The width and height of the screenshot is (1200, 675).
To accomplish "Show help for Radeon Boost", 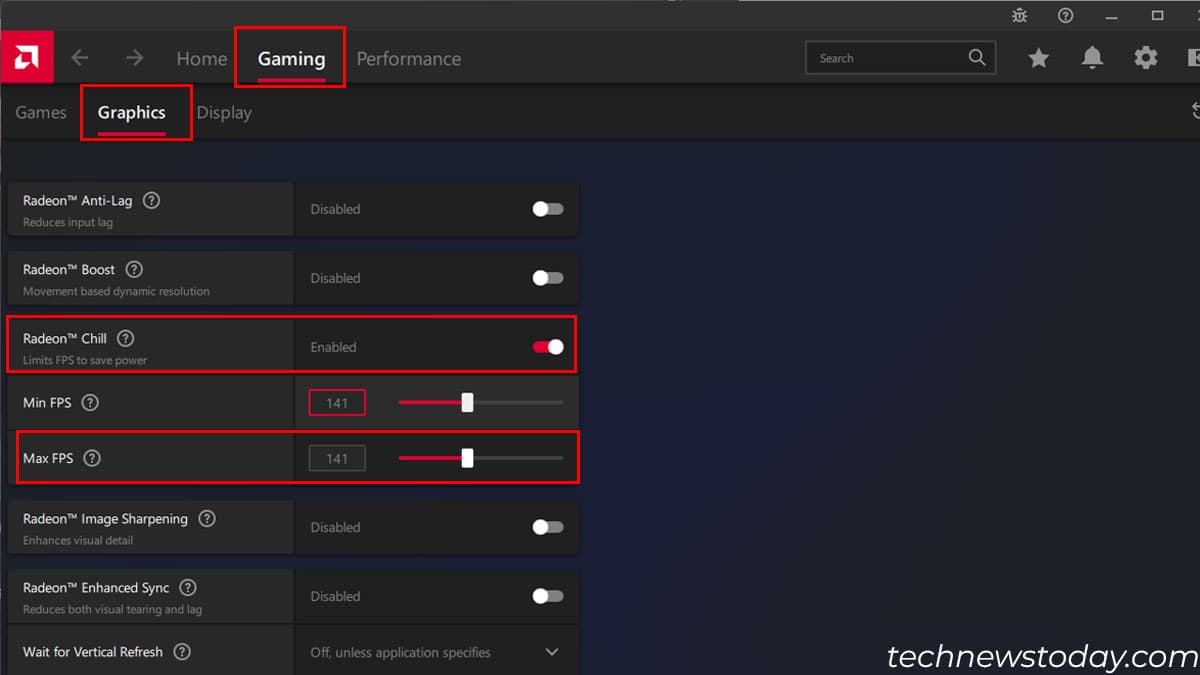I will click(134, 269).
